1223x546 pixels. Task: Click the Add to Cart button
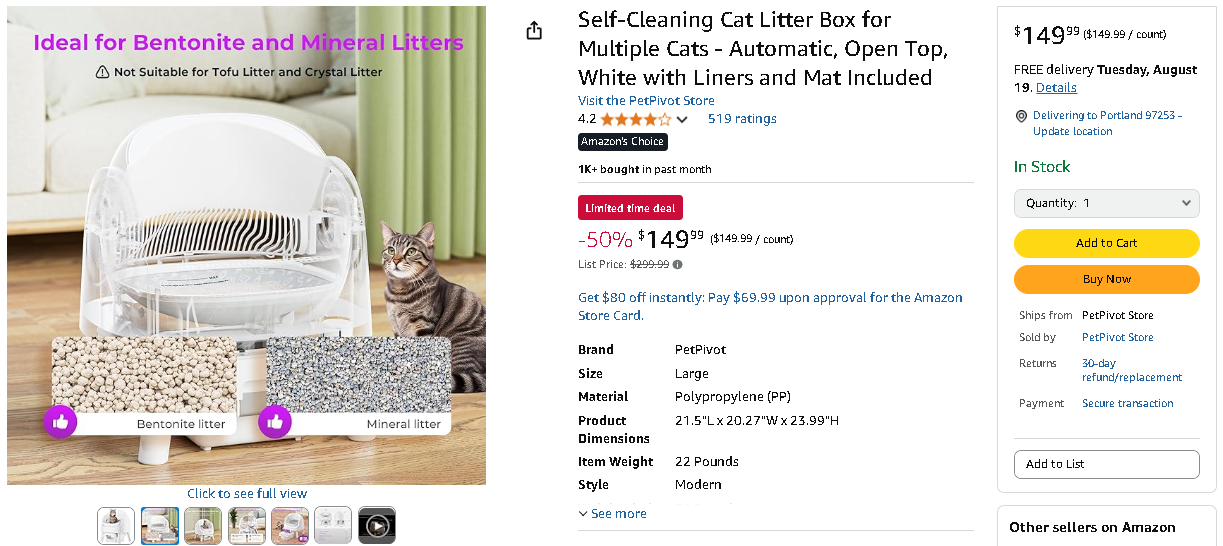click(x=1106, y=243)
